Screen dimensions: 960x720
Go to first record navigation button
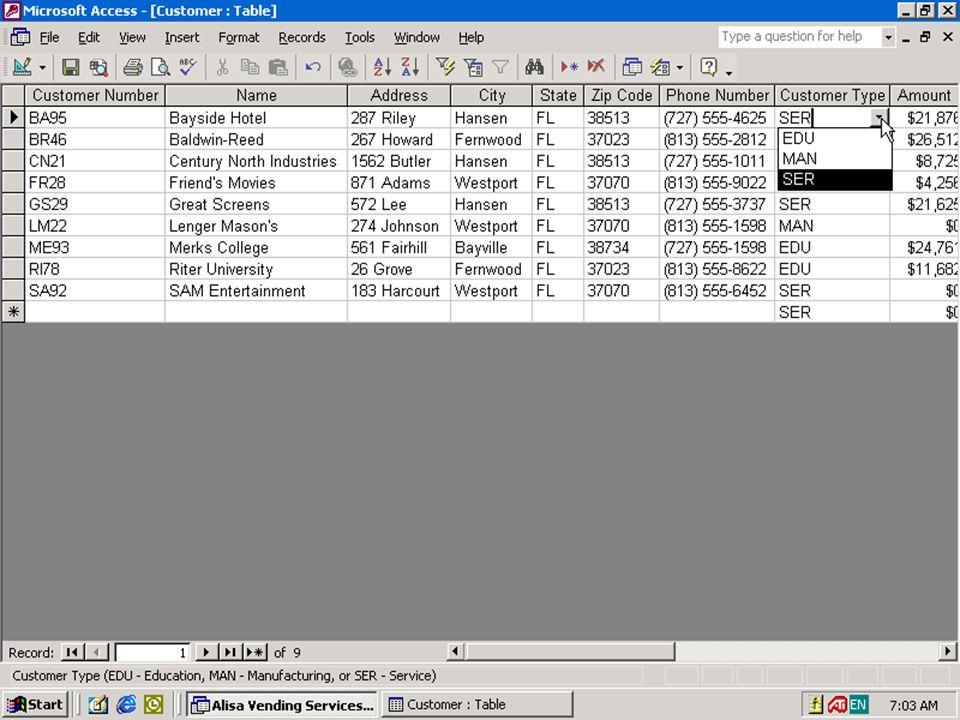72,653
